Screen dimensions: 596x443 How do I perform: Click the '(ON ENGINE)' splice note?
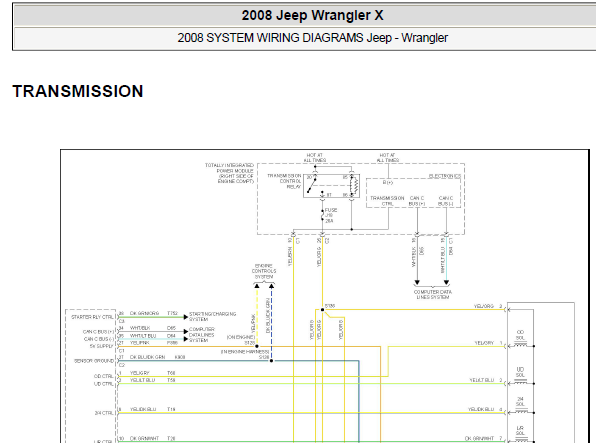pyautogui.click(x=241, y=337)
